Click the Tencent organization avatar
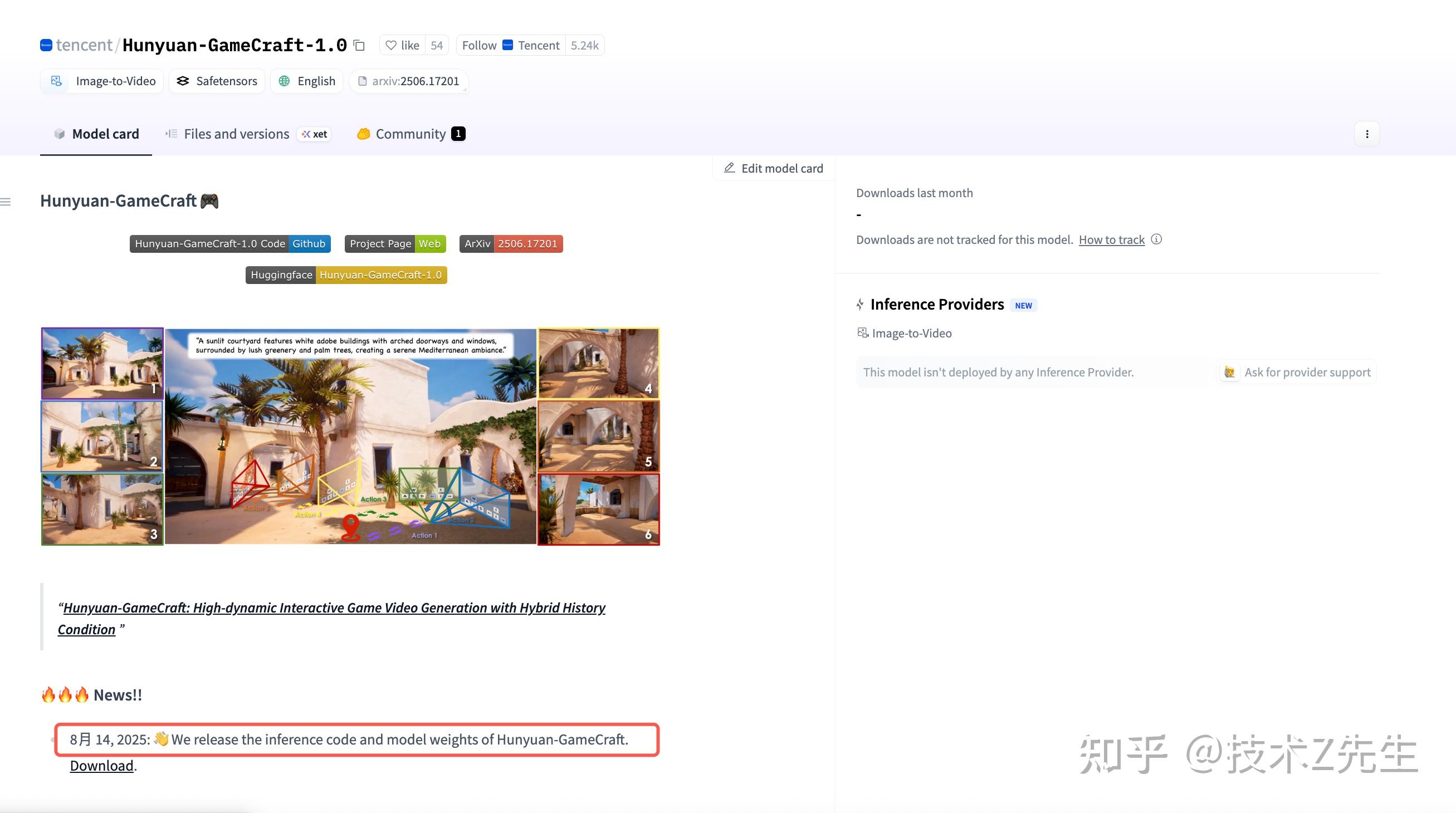 (x=46, y=45)
